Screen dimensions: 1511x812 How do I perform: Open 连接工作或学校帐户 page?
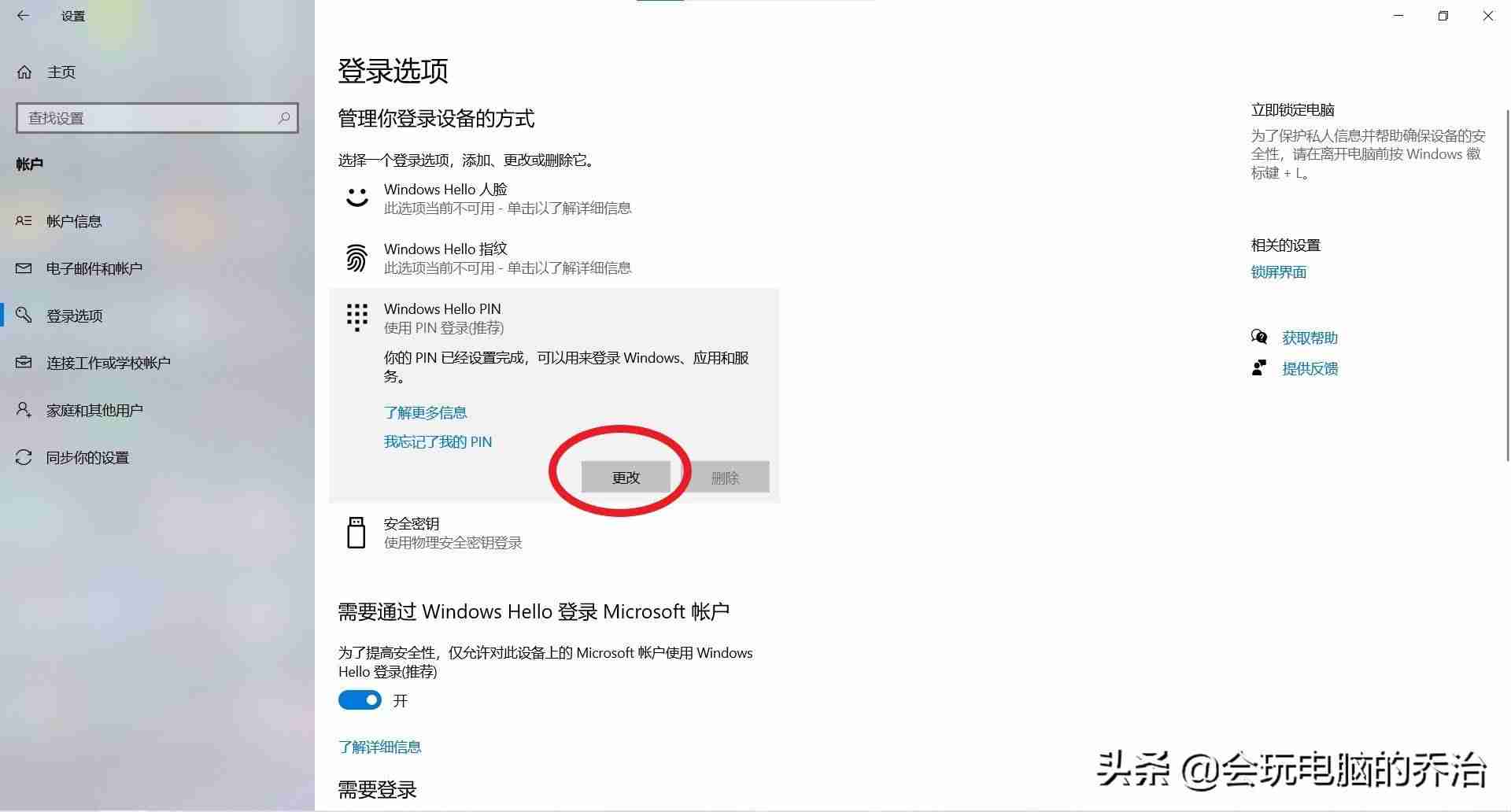tap(109, 363)
